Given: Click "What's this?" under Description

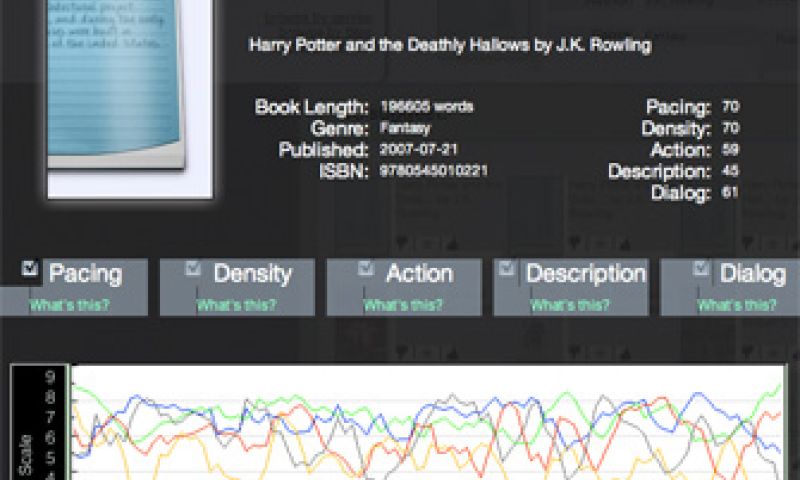Looking at the screenshot, I should coord(570,305).
